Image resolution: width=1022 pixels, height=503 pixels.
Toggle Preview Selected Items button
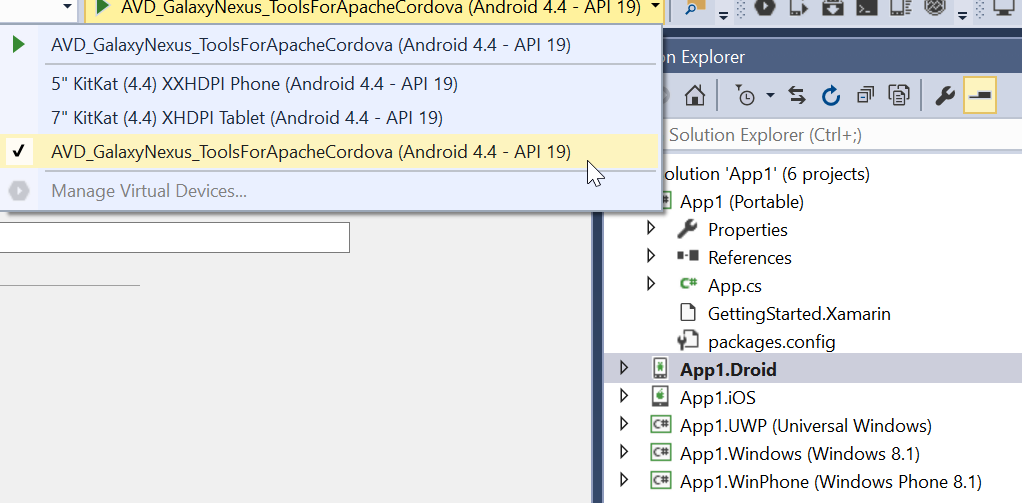click(x=980, y=95)
